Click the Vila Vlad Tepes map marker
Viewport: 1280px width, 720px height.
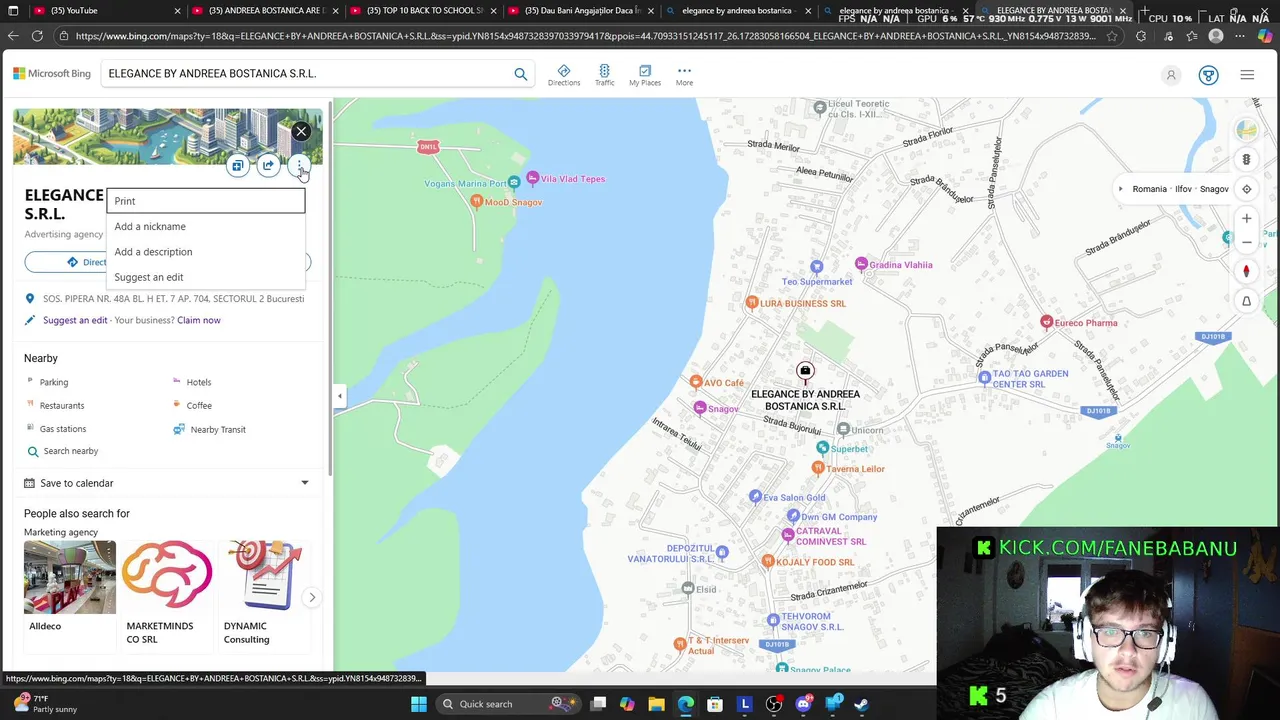click(533, 178)
